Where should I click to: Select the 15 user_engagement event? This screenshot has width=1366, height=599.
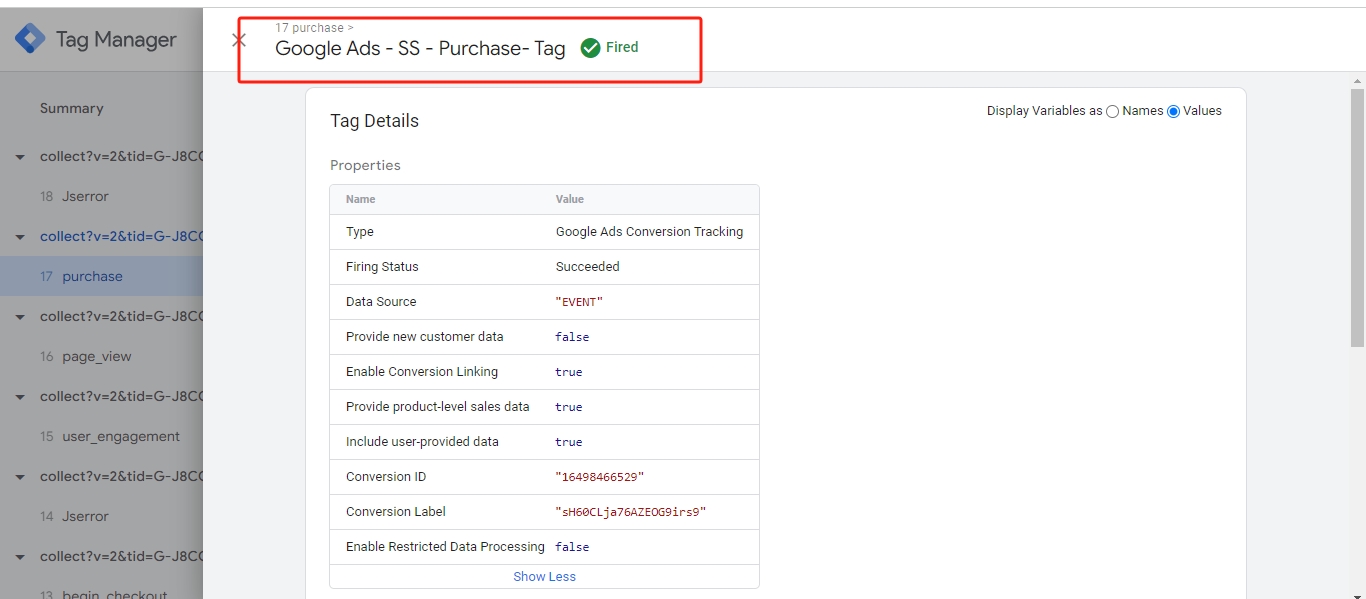click(101, 437)
